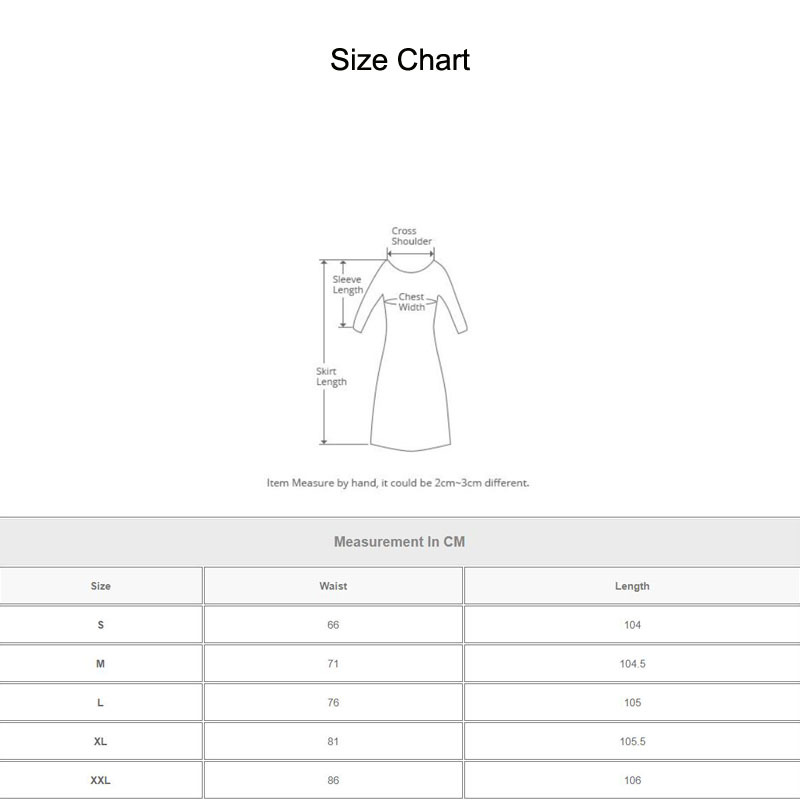Select the Chest Width label
This screenshot has width=800, height=800.
[x=412, y=302]
